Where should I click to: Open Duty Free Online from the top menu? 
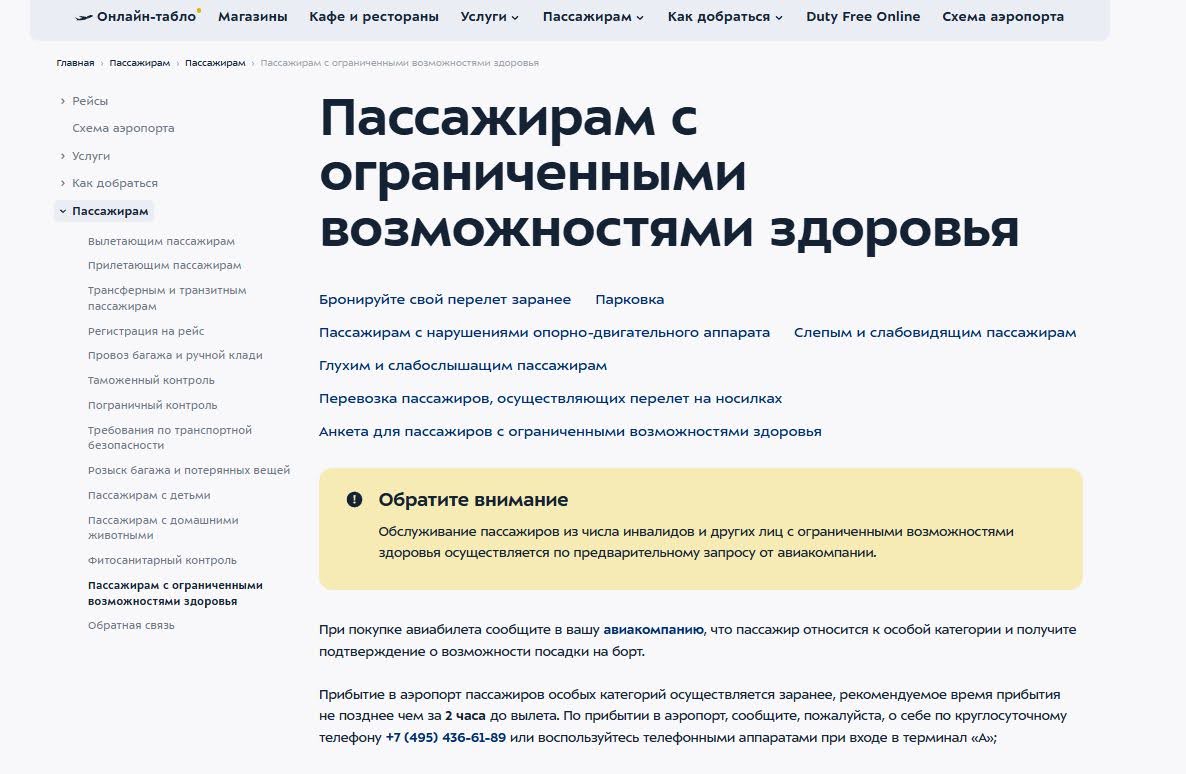coord(863,16)
